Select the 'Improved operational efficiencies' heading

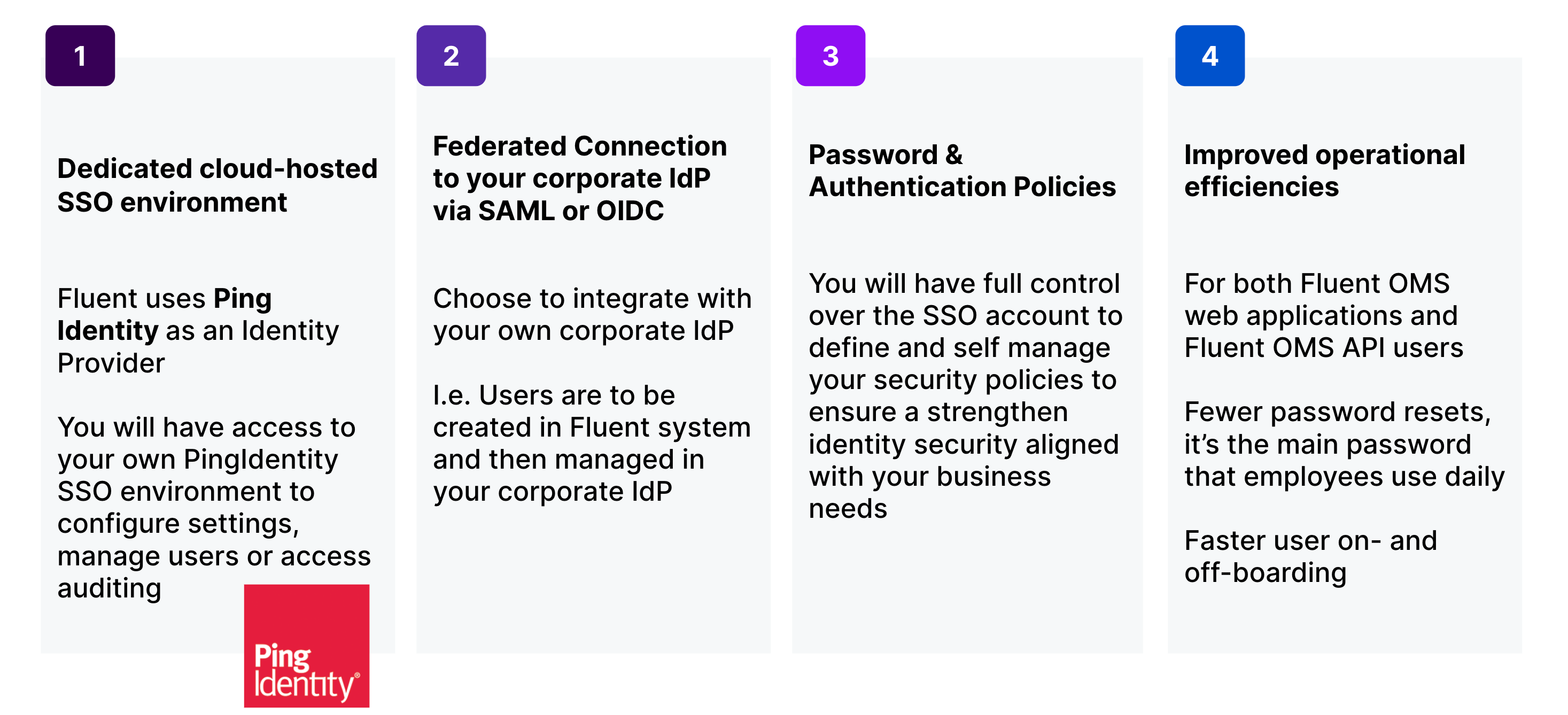tap(1324, 170)
